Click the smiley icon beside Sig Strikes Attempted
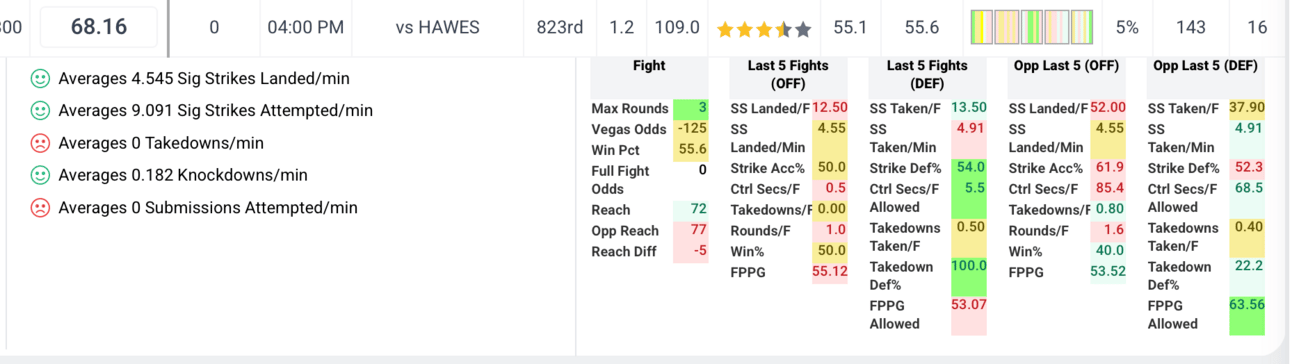The width and height of the screenshot is (1292, 364). [x=40, y=110]
